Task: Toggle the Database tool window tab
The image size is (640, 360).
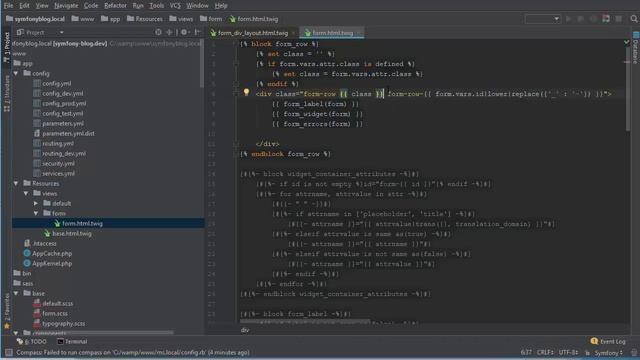Action: pos(636,48)
